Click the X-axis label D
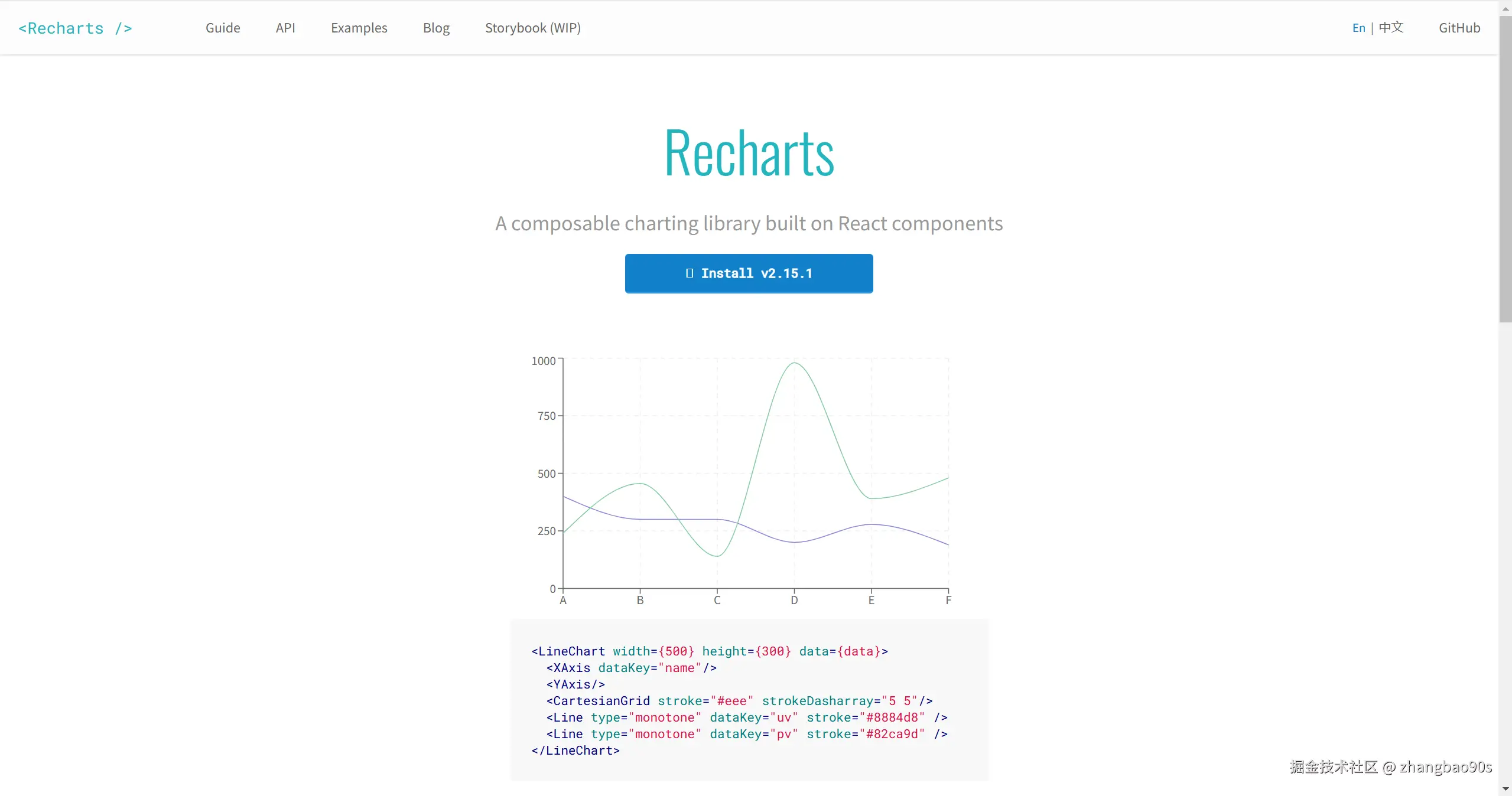Image resolution: width=1512 pixels, height=796 pixels. pos(794,601)
